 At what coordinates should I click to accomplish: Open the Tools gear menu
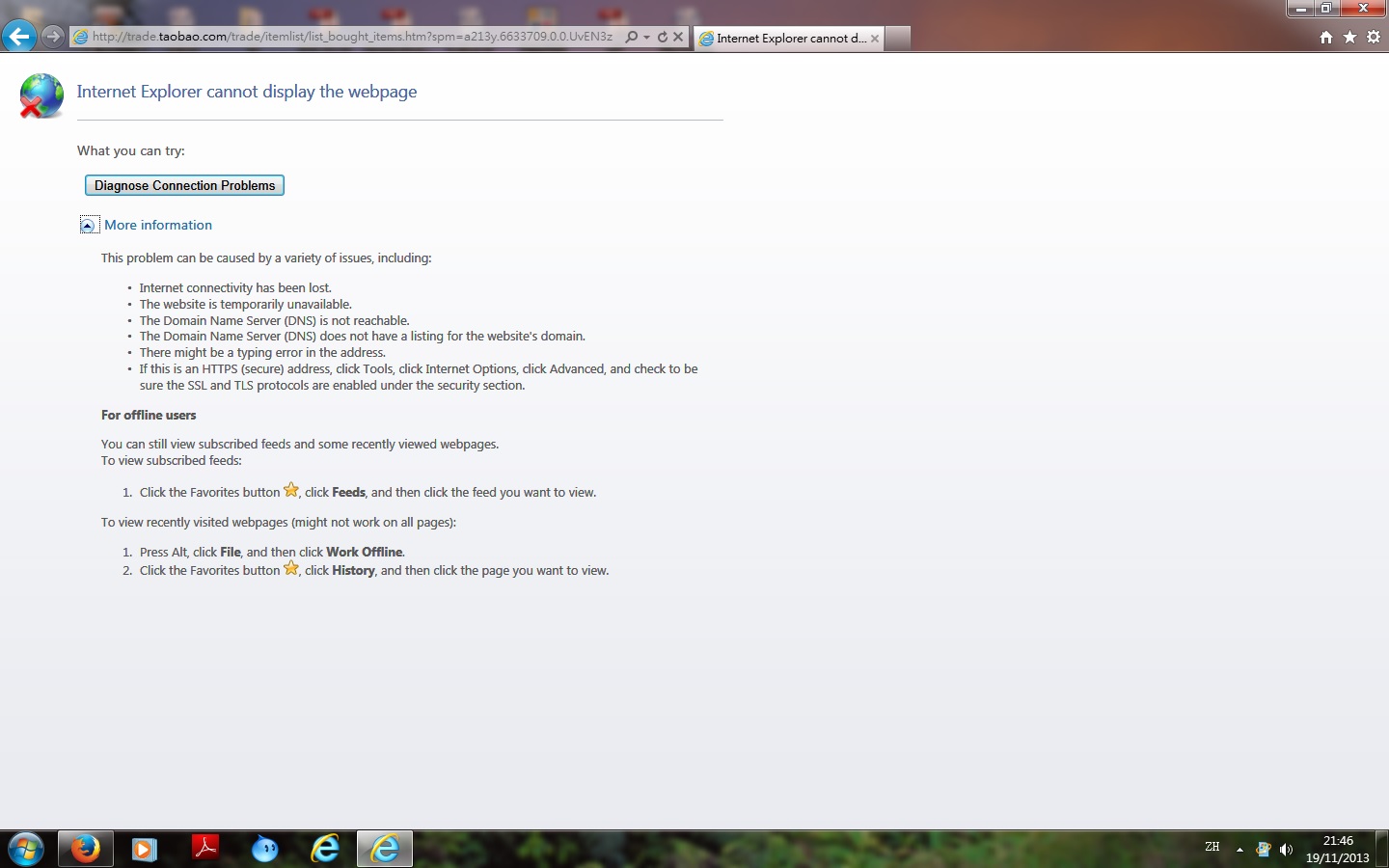click(x=1374, y=37)
